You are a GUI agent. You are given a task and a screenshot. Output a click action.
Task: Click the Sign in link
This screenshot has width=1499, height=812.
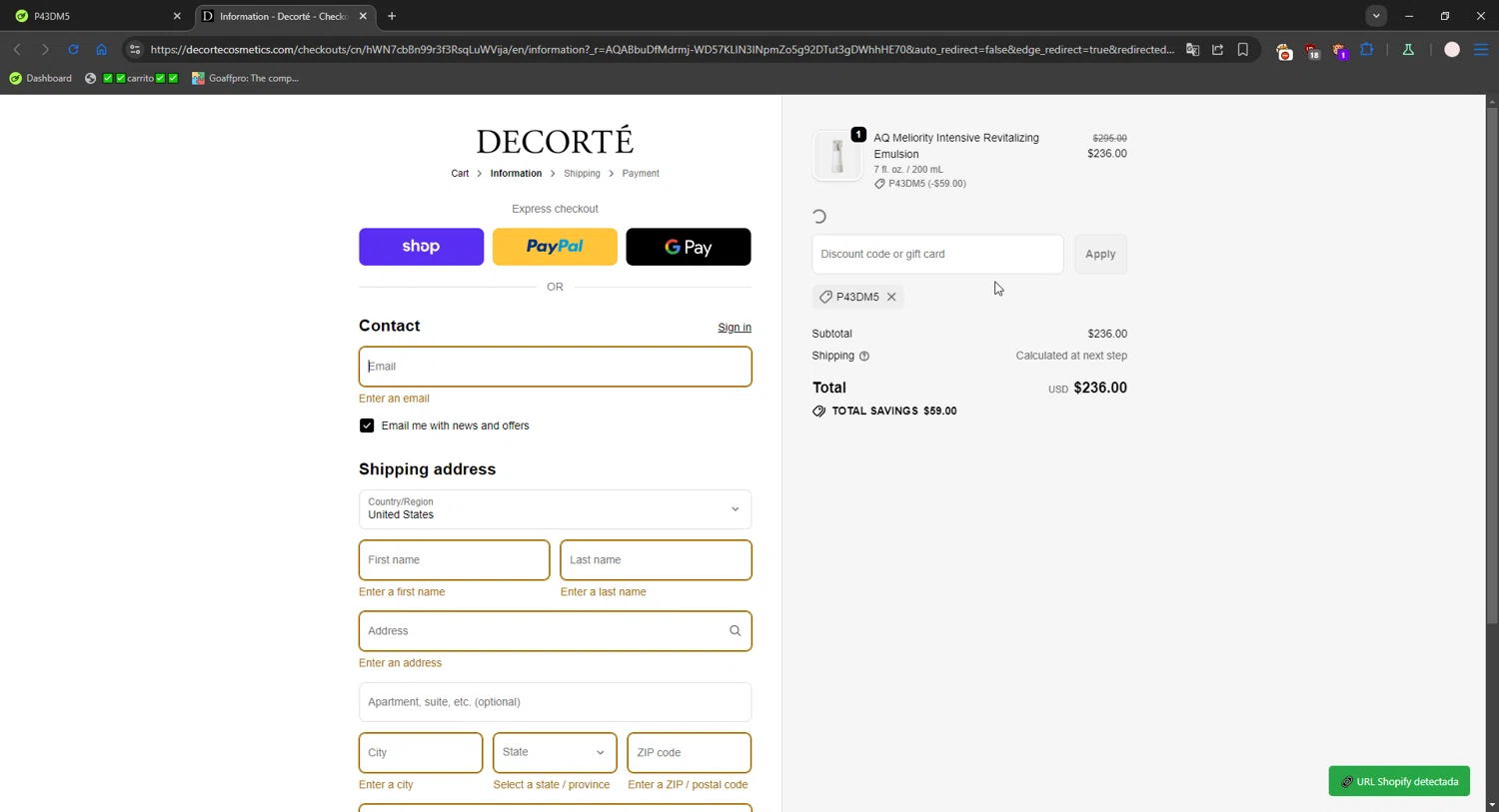pyautogui.click(x=735, y=328)
